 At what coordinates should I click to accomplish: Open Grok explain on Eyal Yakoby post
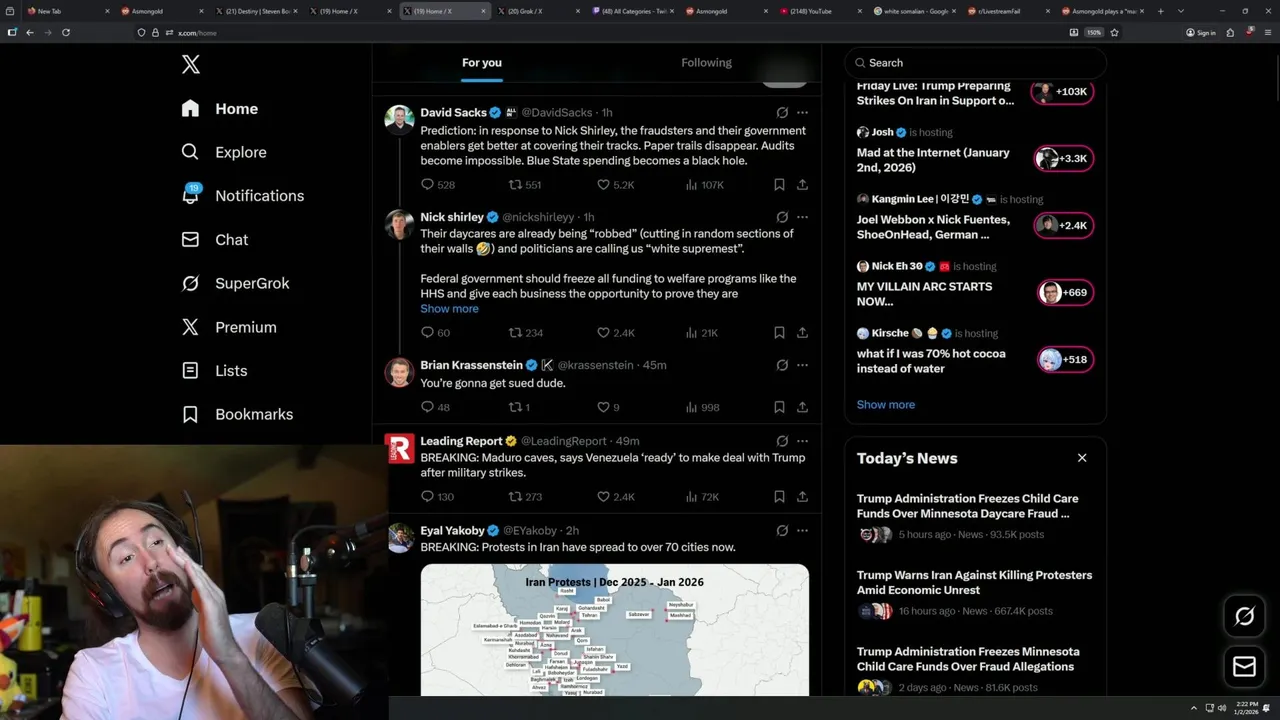782,530
